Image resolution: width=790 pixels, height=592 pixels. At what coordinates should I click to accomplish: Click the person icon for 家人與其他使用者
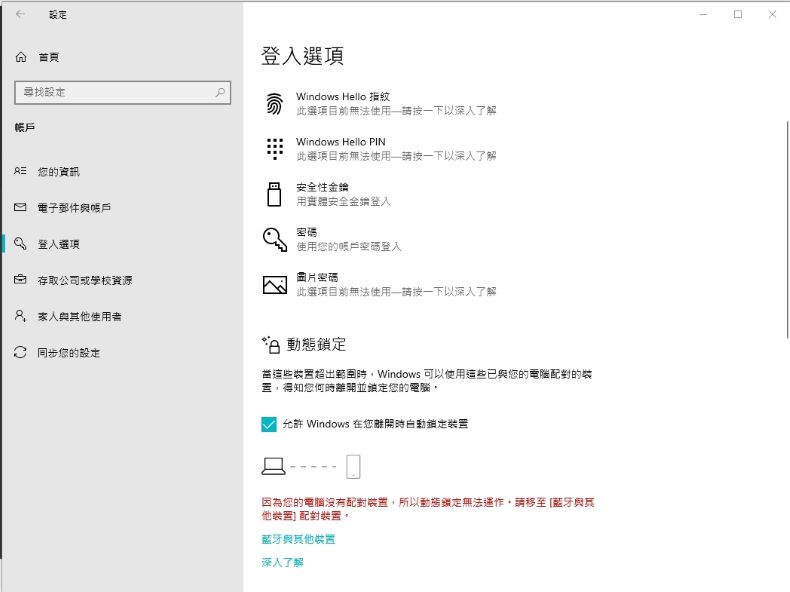tap(20, 316)
